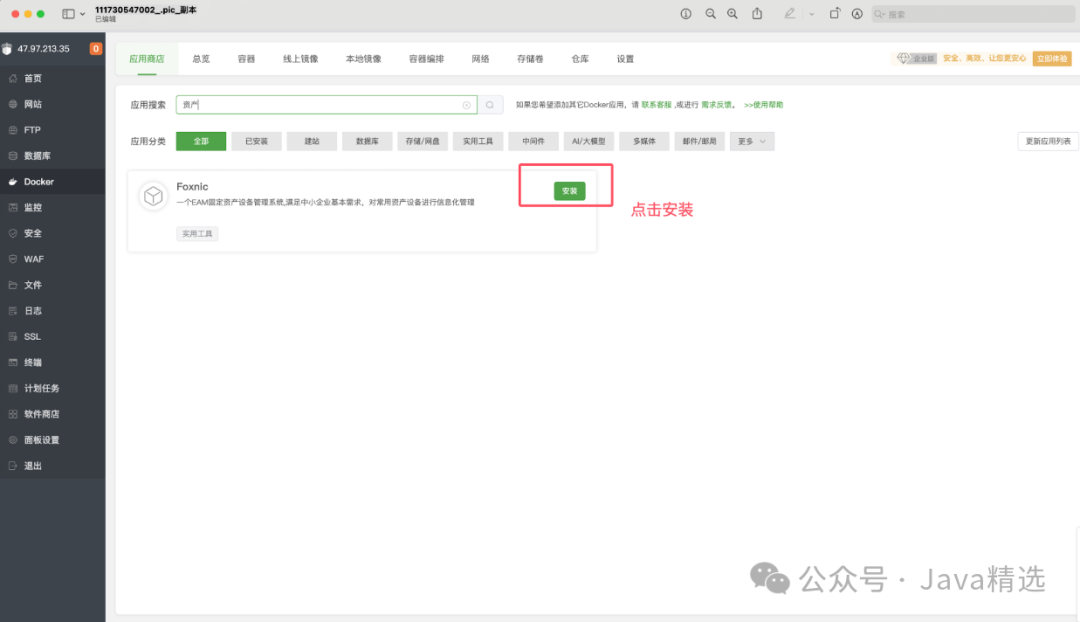Click into the 应用搜索 input field
Viewport: 1080px width, 622px height.
point(326,105)
